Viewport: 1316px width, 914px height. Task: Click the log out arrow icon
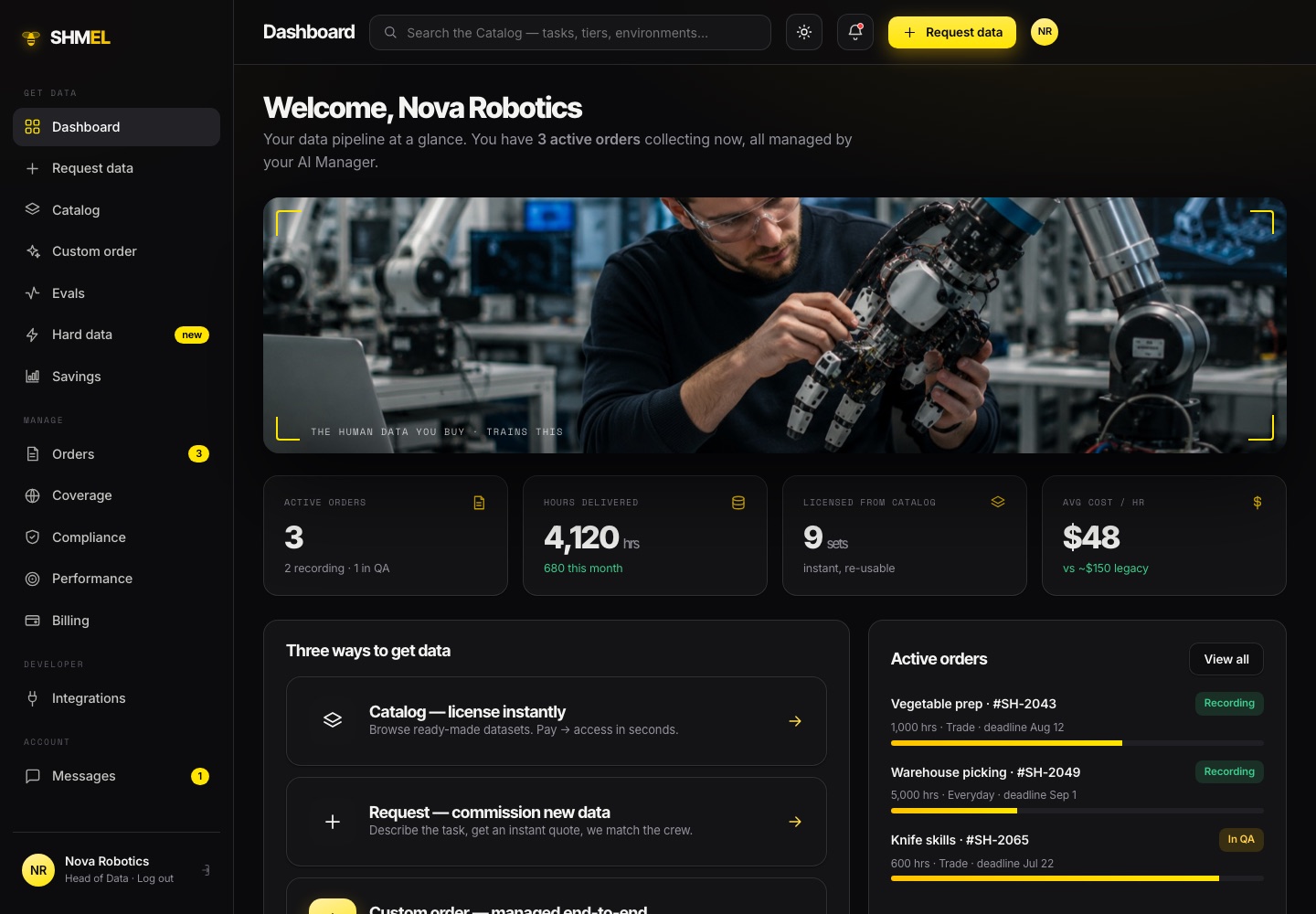point(206,870)
